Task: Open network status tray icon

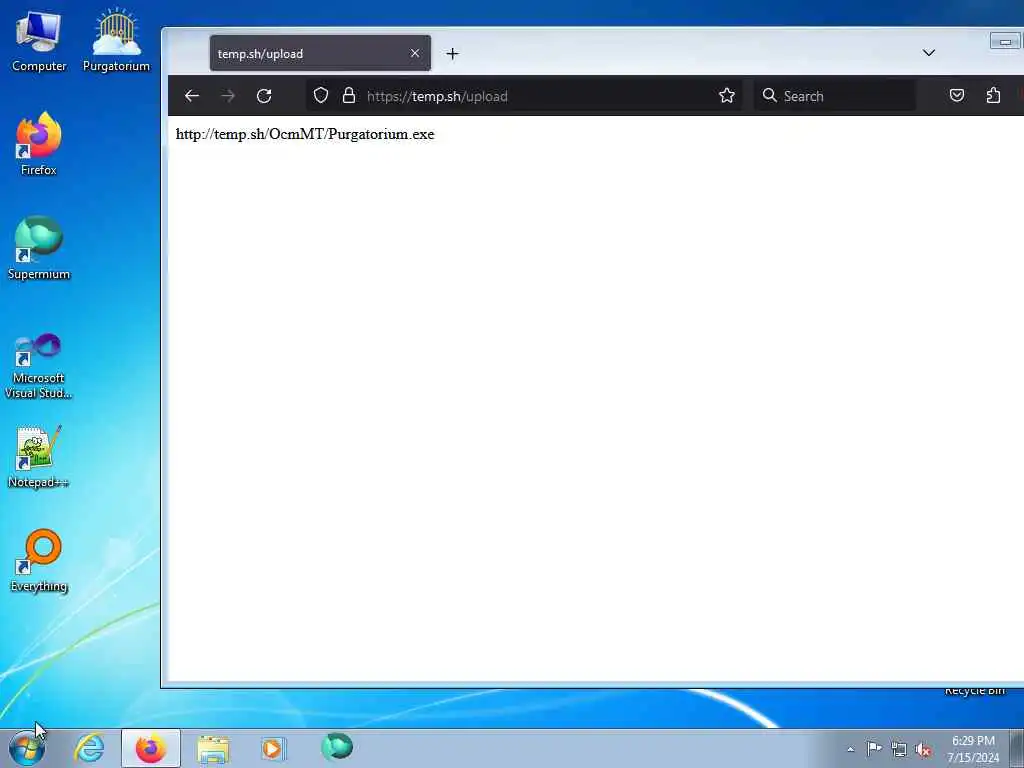Action: (899, 749)
